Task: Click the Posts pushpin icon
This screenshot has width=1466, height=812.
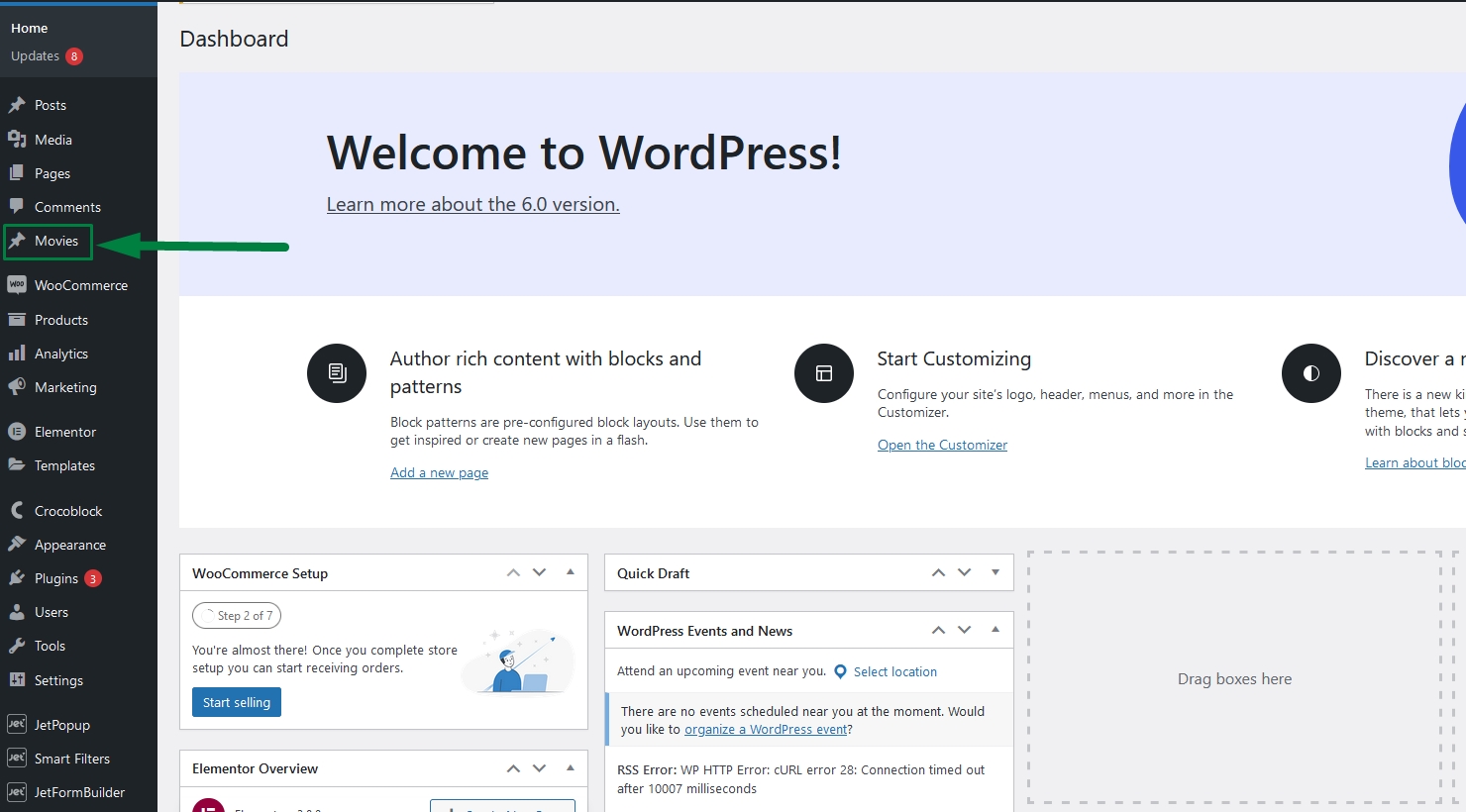Action: pyautogui.click(x=17, y=105)
